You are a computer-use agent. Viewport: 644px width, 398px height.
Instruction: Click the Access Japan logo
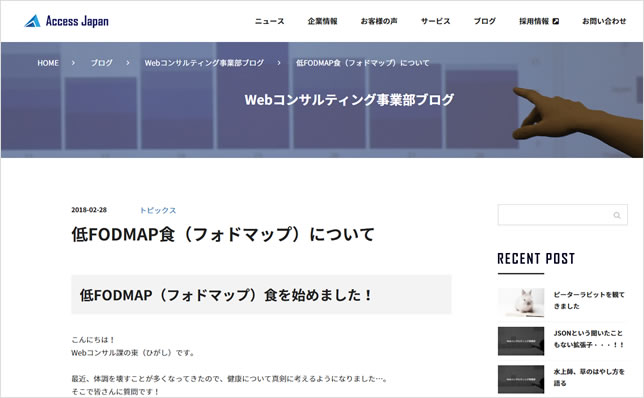(x=67, y=21)
